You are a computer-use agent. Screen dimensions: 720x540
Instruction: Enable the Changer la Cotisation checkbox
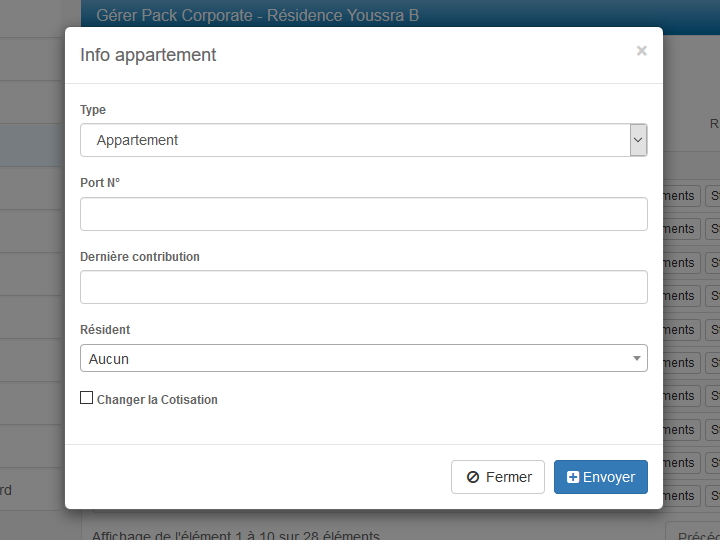(86, 398)
